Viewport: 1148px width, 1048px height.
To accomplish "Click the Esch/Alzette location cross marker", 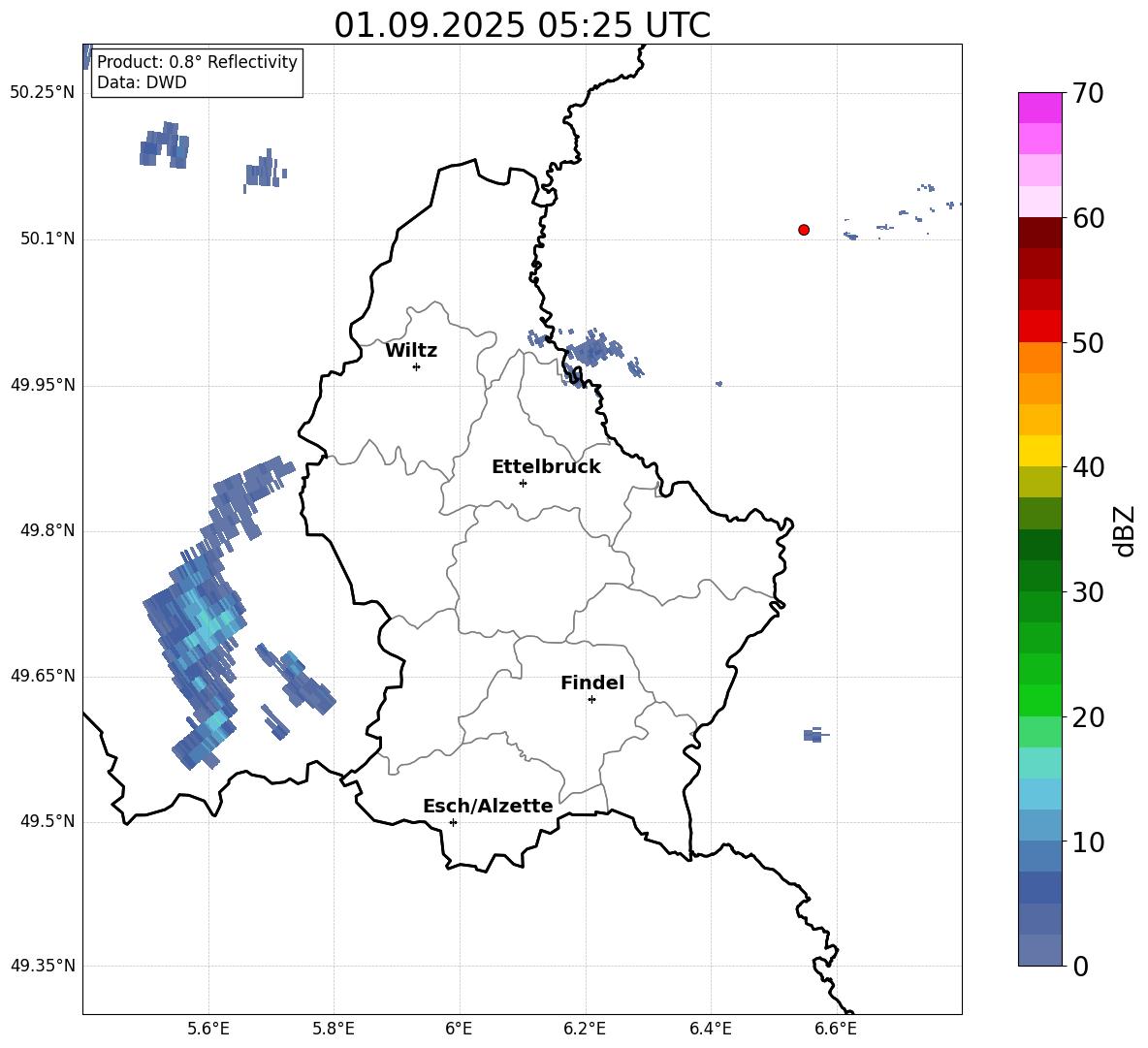I will pyautogui.click(x=453, y=822).
